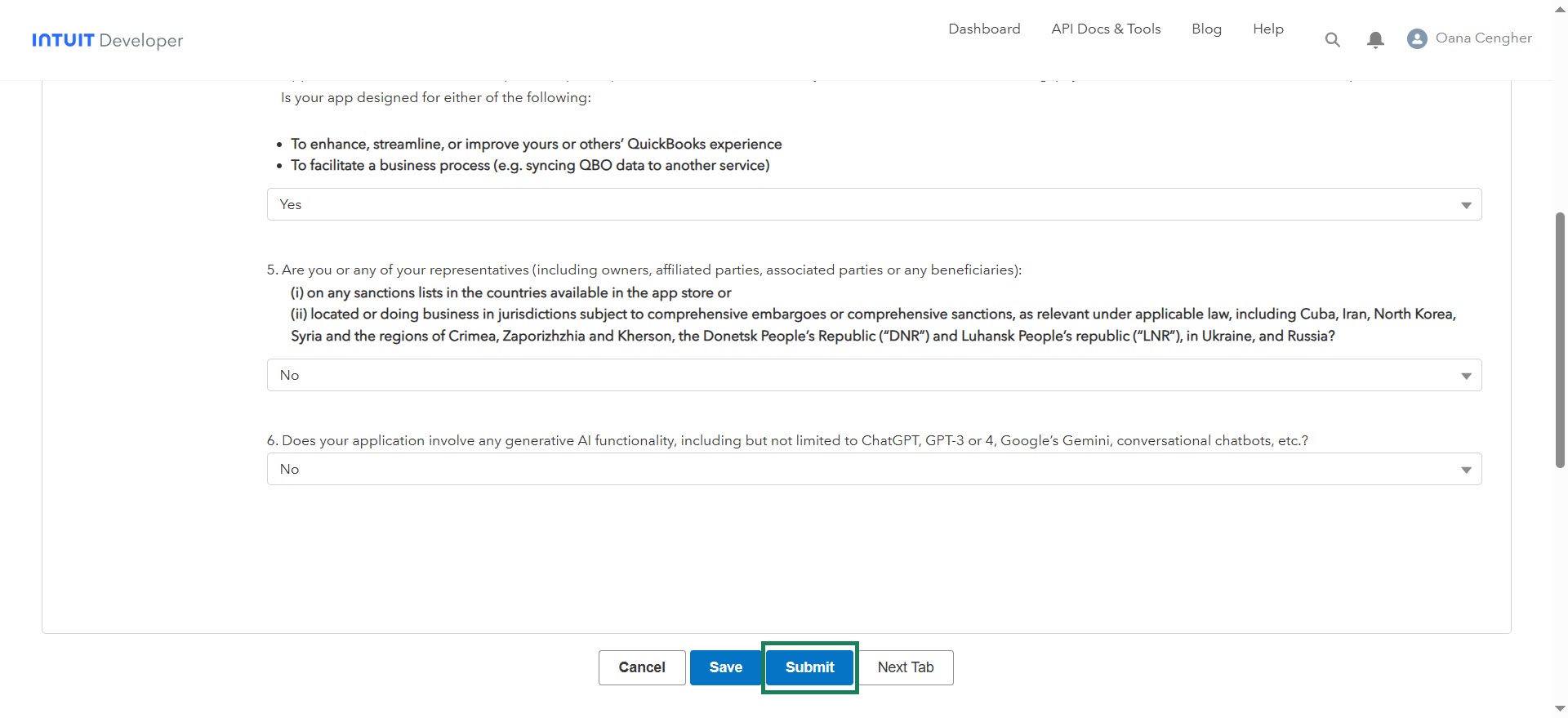Viewport: 1568px width, 718px height.
Task: Open the notifications bell
Action: click(x=1375, y=39)
